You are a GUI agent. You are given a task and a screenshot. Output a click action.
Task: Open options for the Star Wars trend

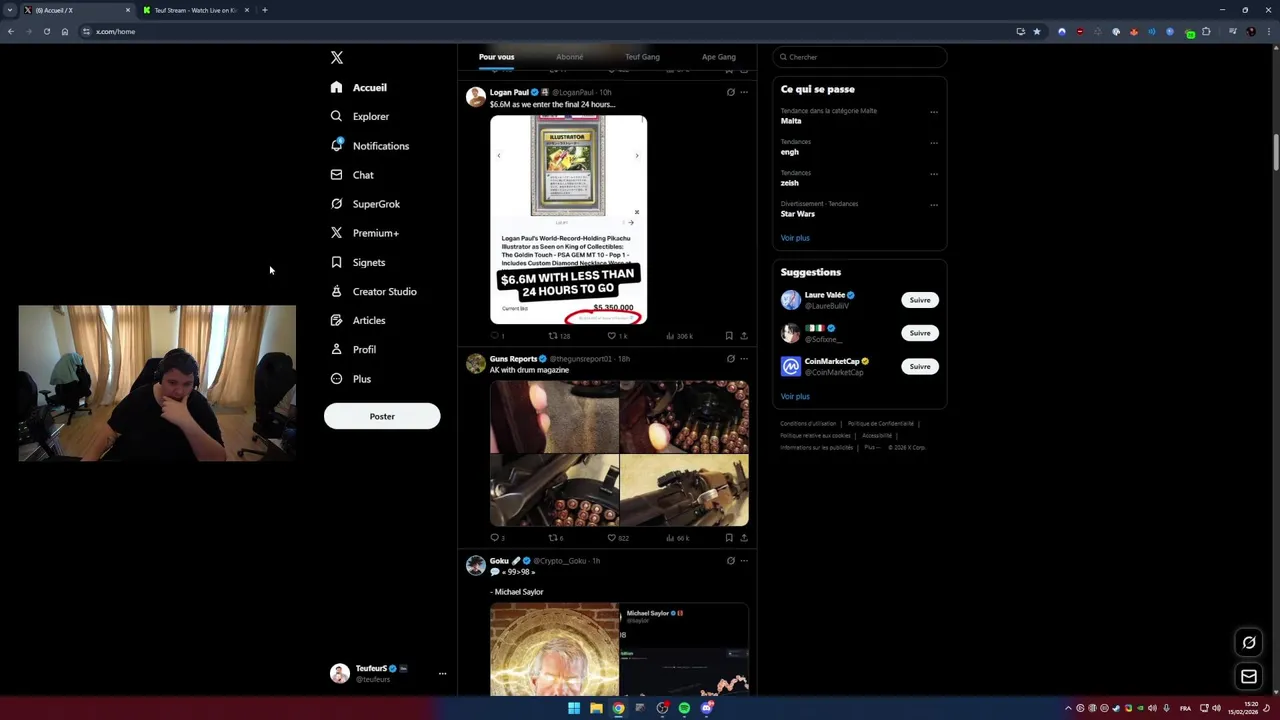coord(934,205)
